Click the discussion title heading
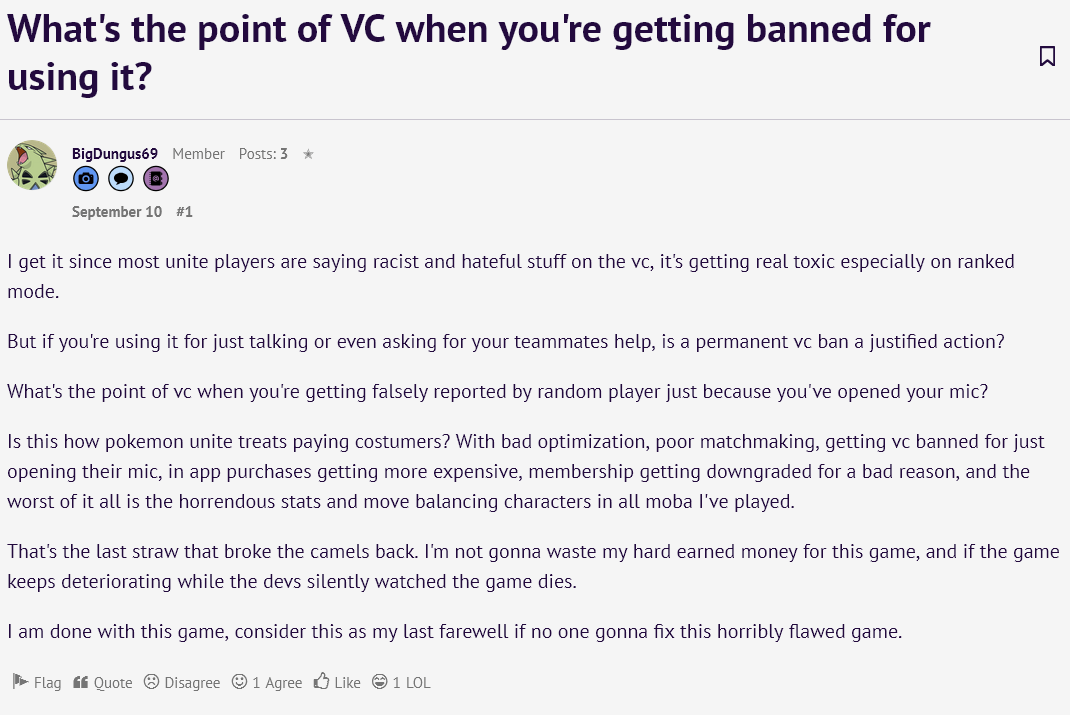 pos(468,53)
